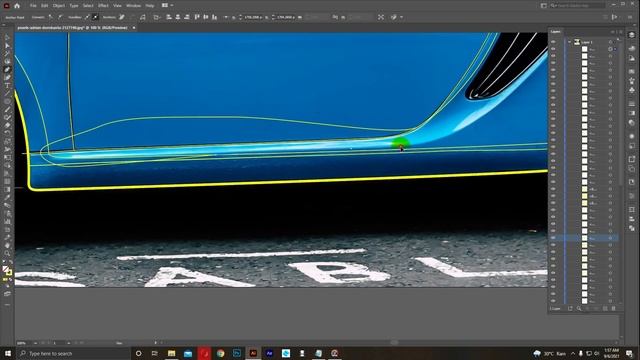Open File Explorer from the taskbar

pyautogui.click(x=171, y=353)
